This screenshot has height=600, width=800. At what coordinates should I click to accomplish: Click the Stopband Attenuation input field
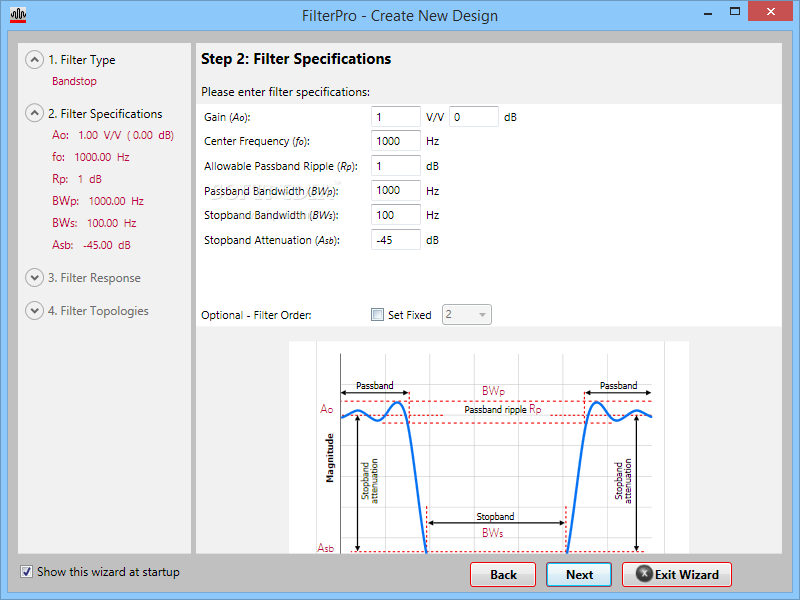(396, 240)
